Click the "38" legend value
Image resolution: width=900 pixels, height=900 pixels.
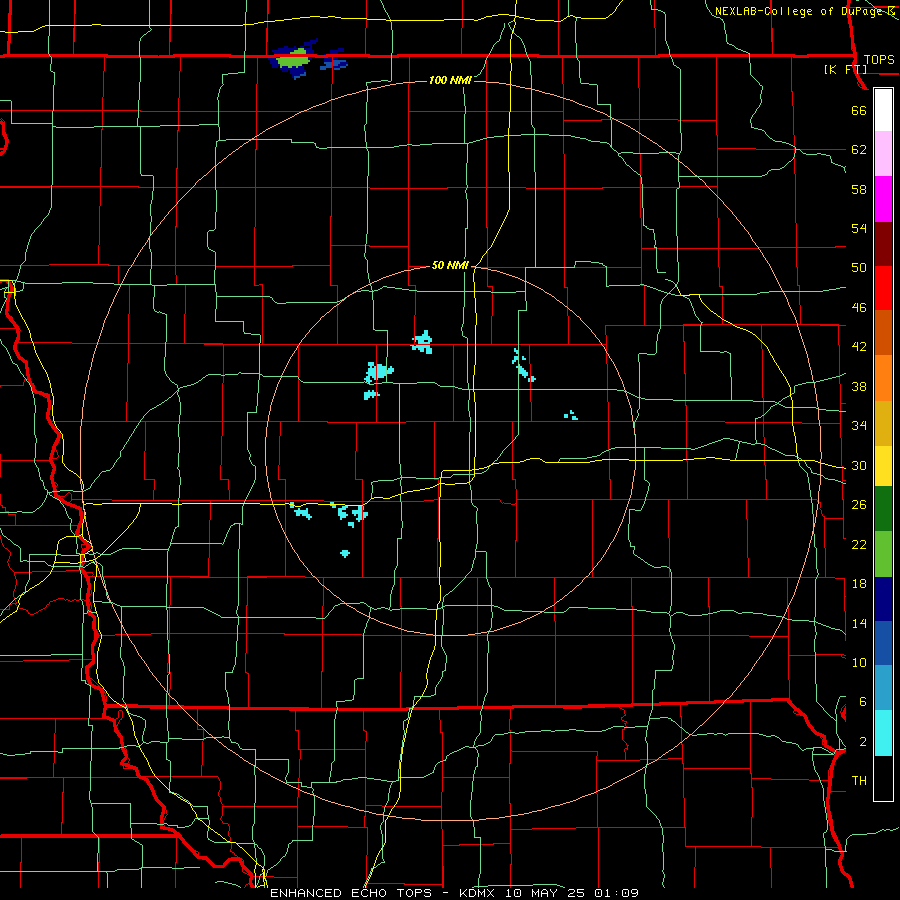859,387
